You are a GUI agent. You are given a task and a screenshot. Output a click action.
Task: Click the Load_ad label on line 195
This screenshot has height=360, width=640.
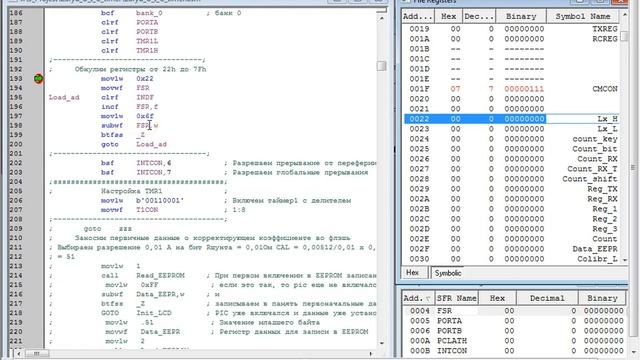point(64,97)
